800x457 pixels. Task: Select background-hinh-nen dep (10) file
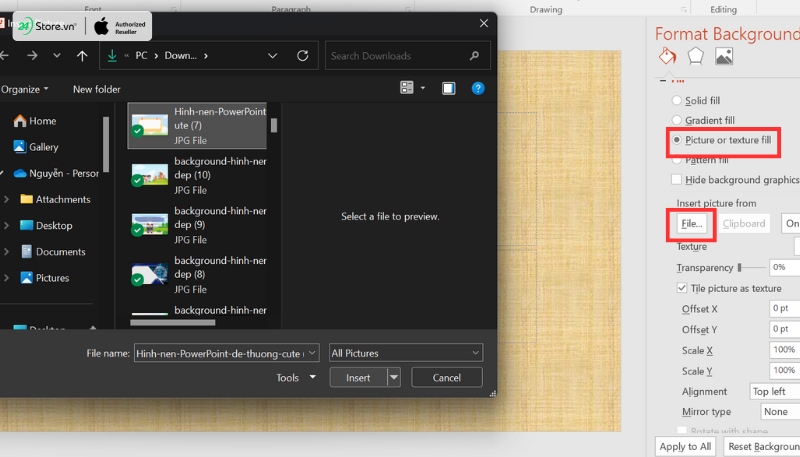[x=197, y=175]
